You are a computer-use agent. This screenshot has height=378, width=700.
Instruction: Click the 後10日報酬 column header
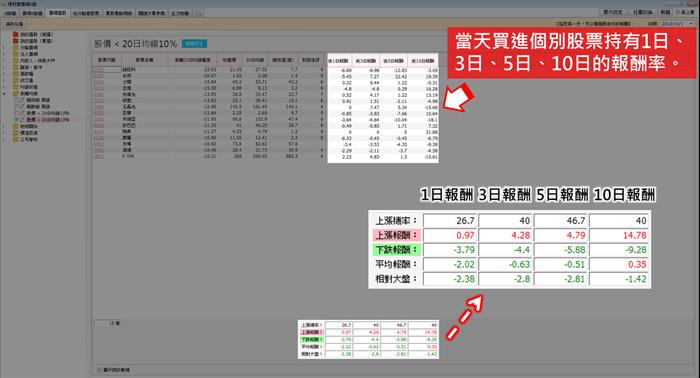pyautogui.click(x=422, y=60)
